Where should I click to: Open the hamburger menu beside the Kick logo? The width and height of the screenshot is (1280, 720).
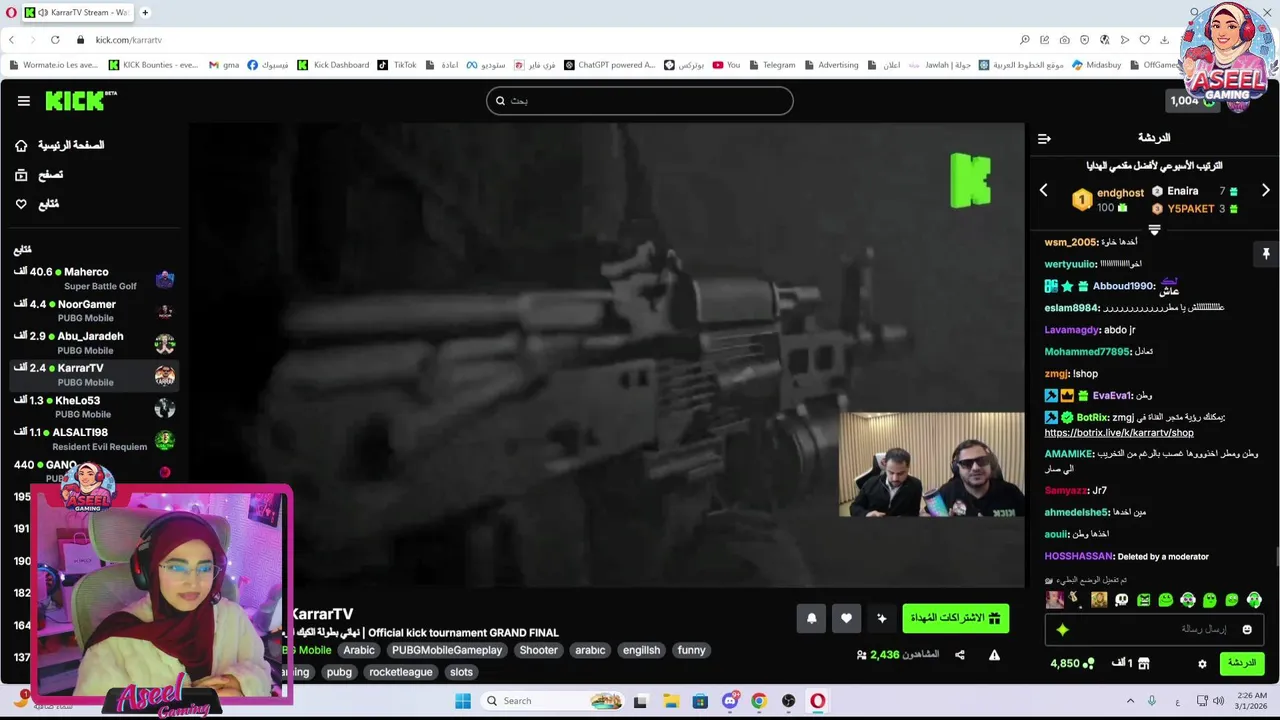[23, 101]
